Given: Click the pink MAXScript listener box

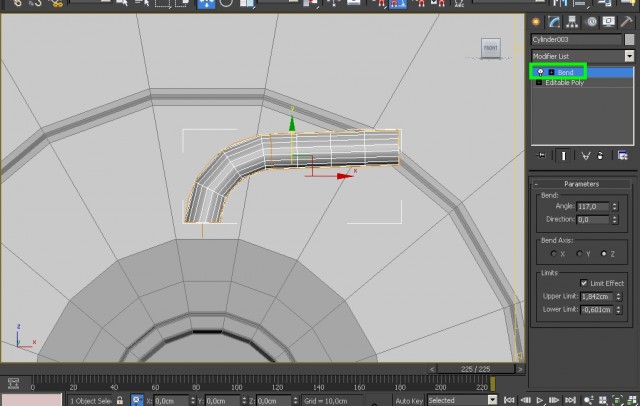Looking at the screenshot, I should 32,400.
